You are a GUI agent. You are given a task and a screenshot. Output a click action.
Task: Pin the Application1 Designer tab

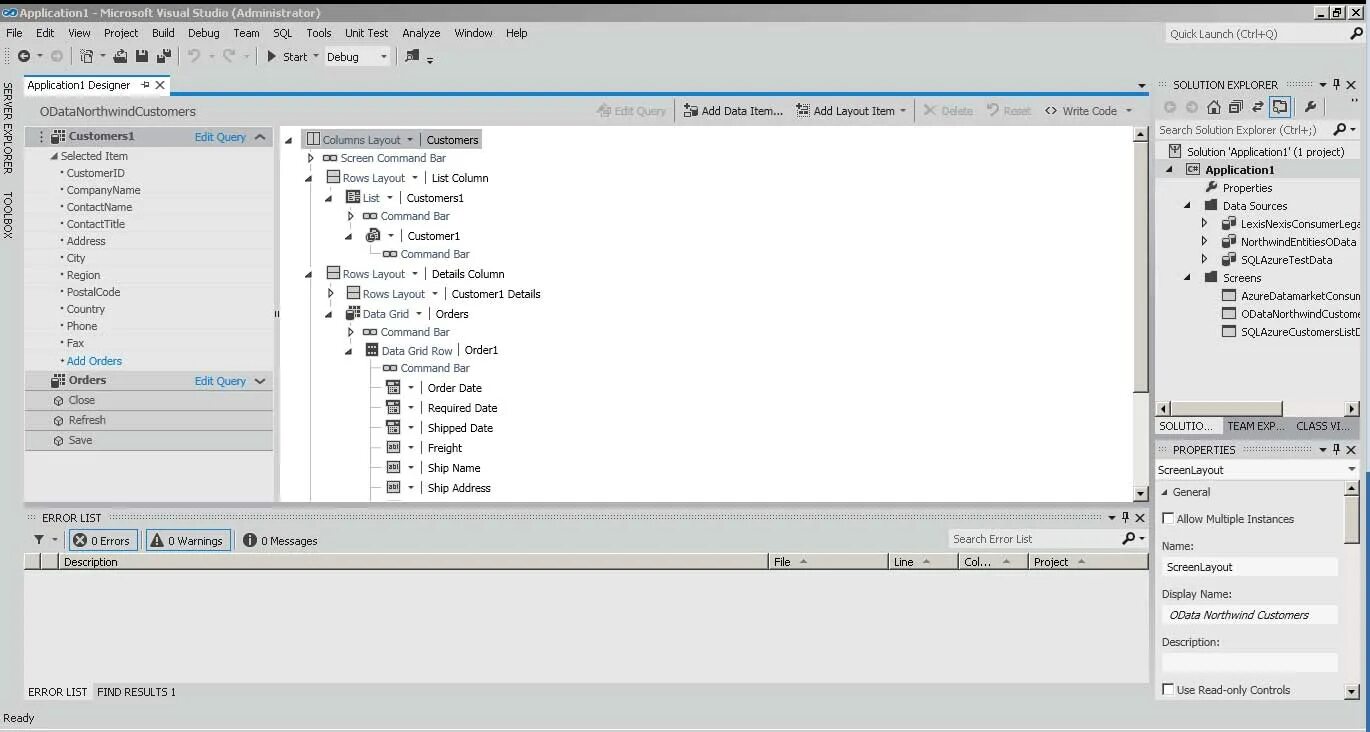click(x=145, y=85)
